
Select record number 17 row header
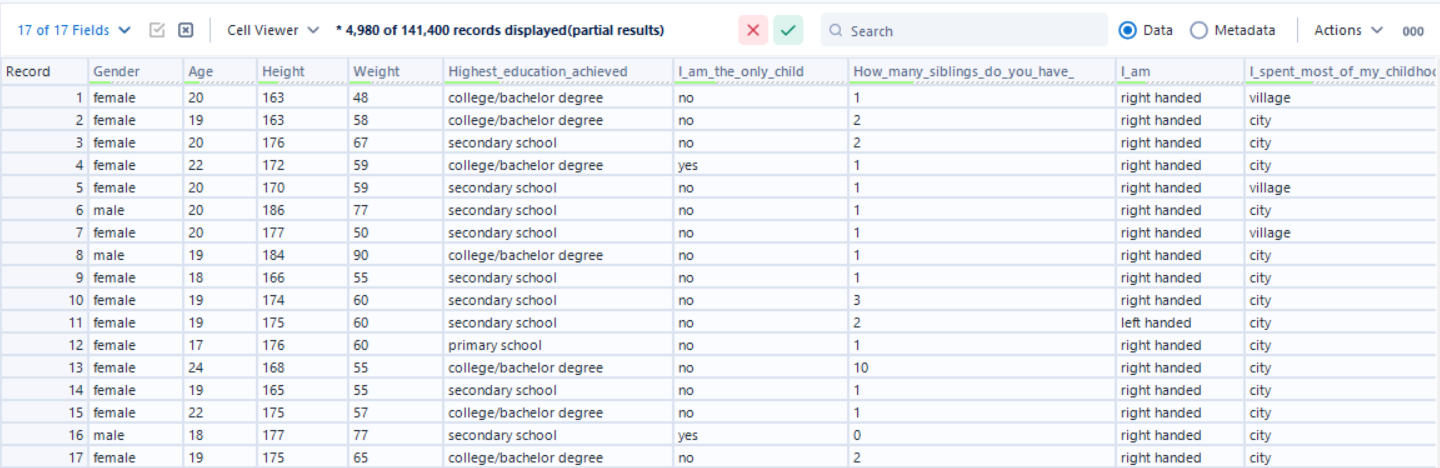click(x=43, y=458)
